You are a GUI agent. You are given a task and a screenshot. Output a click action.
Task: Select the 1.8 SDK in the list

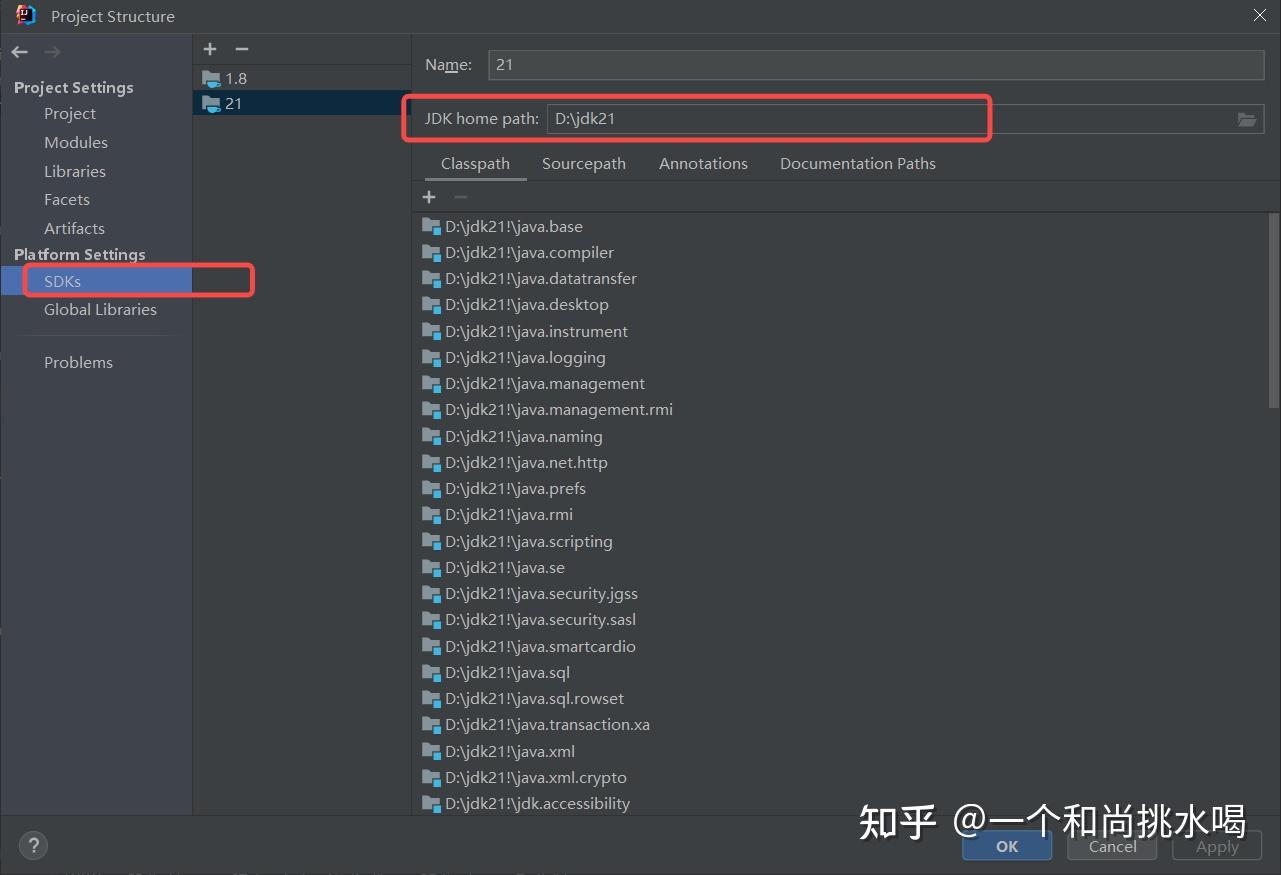point(236,78)
